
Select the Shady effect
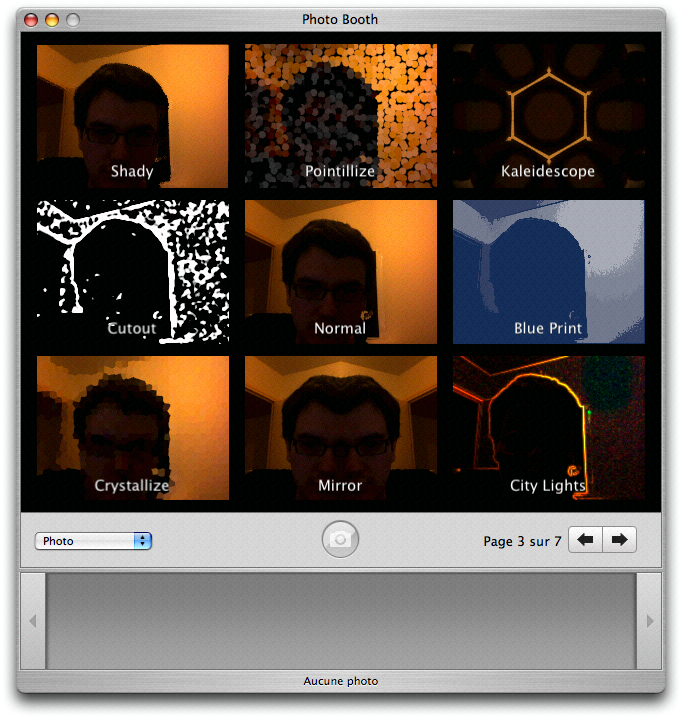pos(133,116)
